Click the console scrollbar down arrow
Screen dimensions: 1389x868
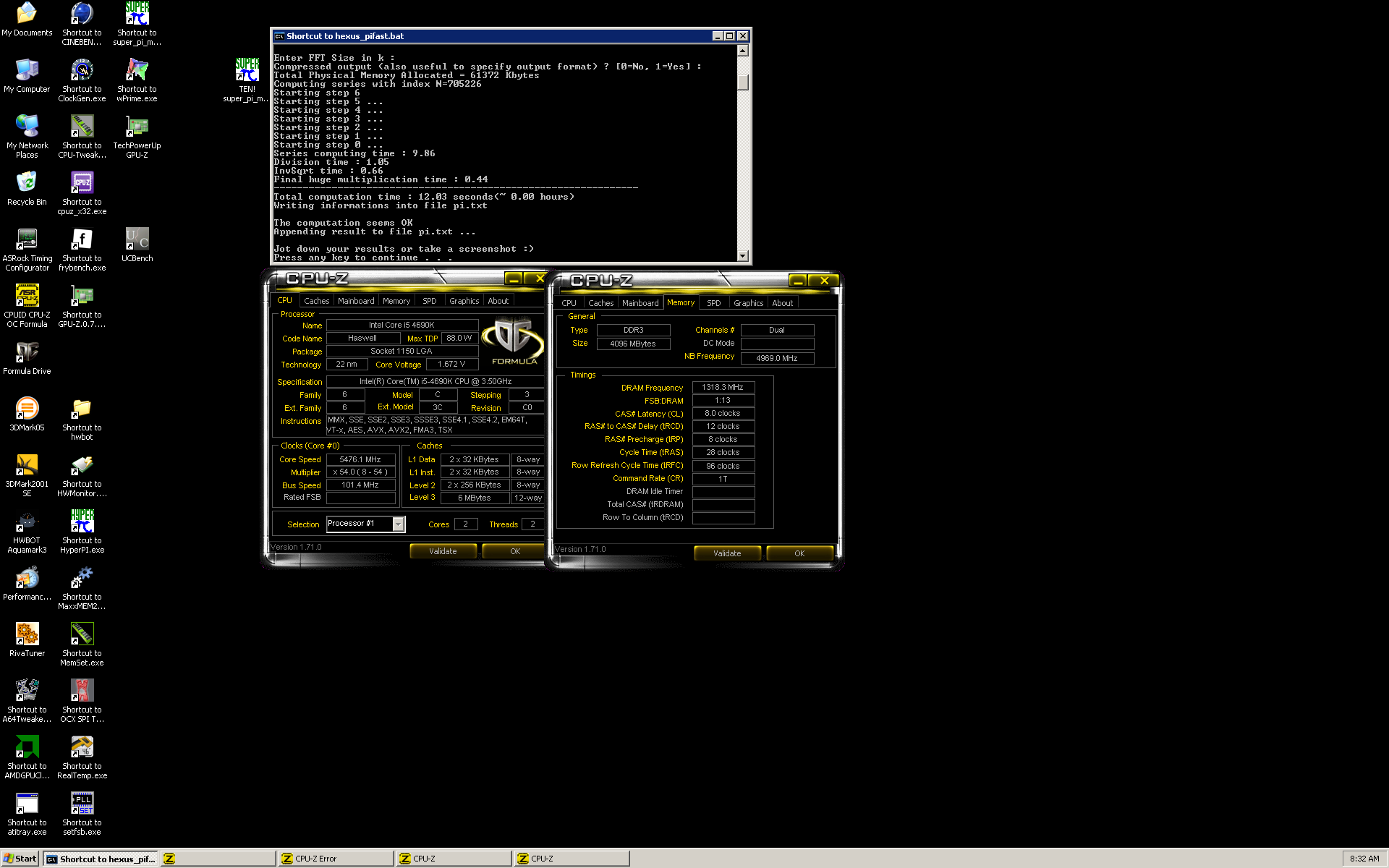tap(742, 255)
